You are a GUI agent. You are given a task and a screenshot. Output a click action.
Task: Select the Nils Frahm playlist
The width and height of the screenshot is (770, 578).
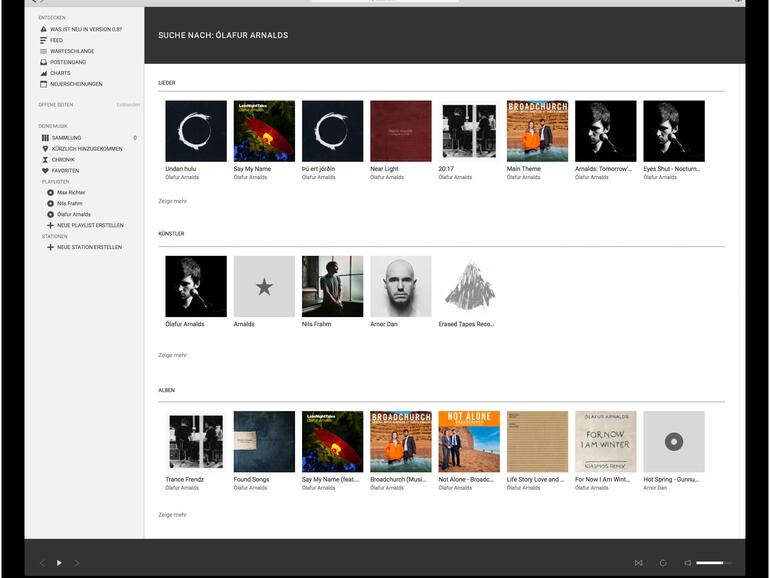click(69, 203)
